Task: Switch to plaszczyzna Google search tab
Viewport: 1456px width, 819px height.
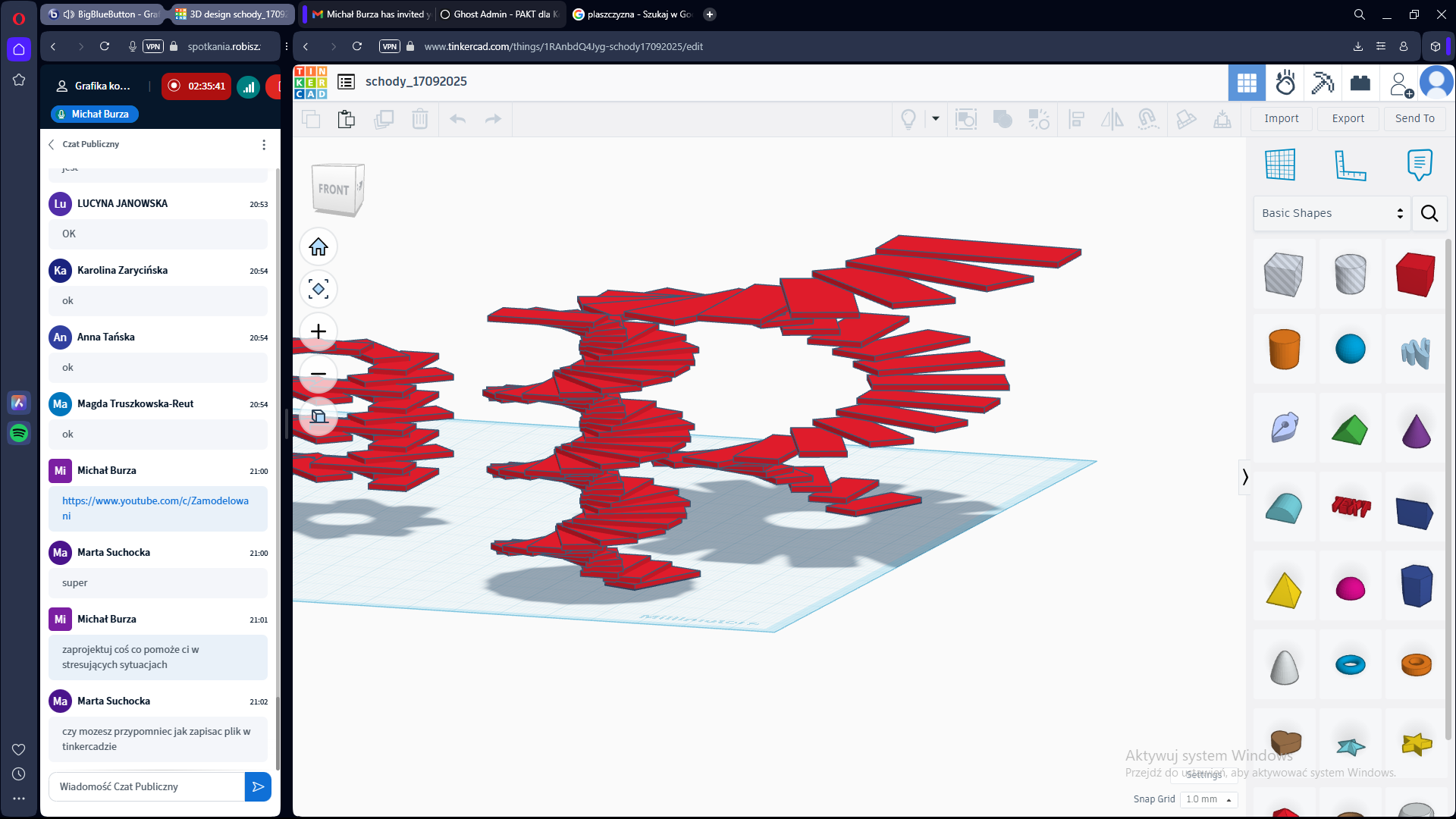Action: point(632,14)
